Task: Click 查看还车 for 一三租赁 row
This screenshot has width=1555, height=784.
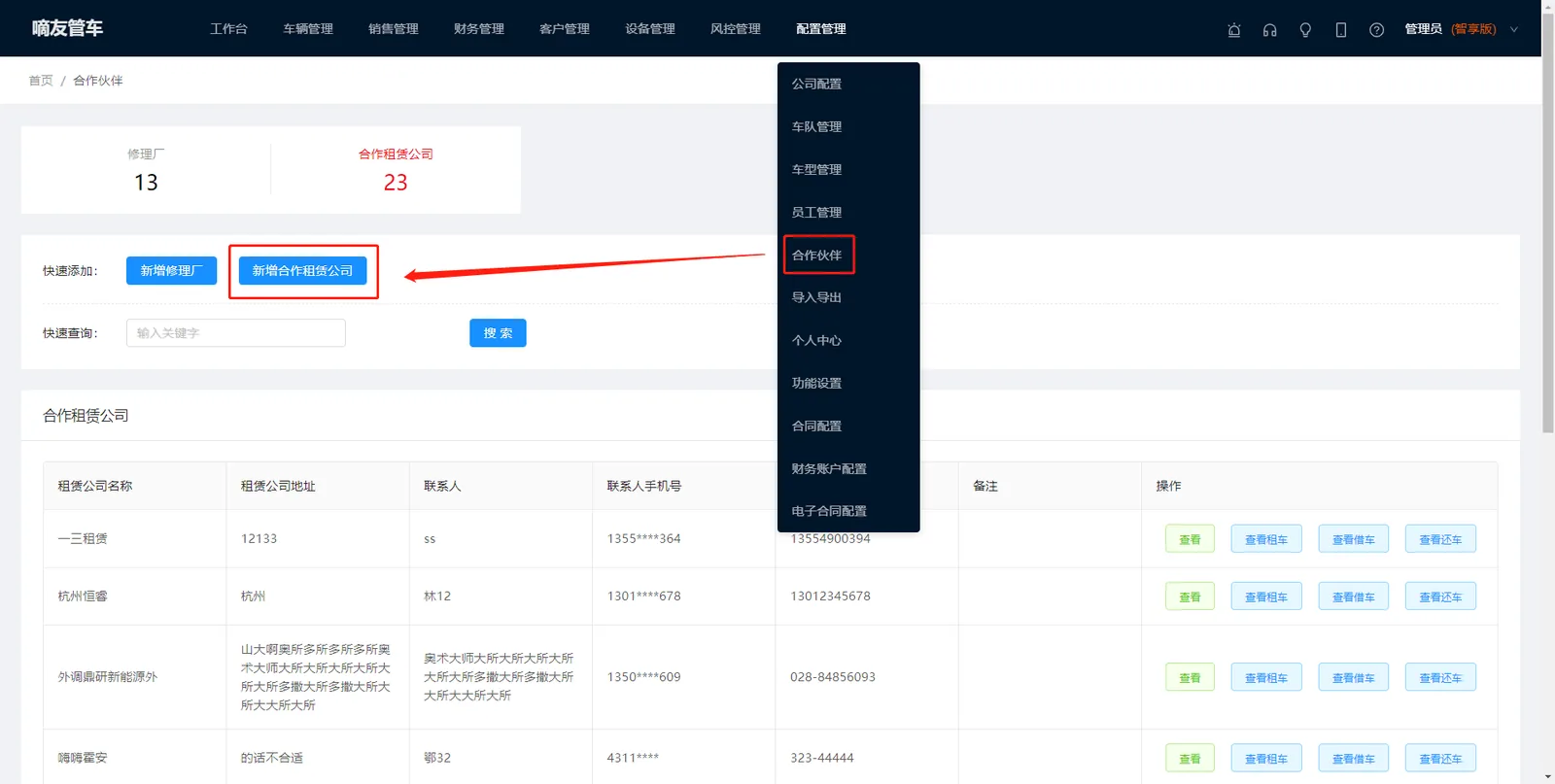Action: click(x=1440, y=539)
